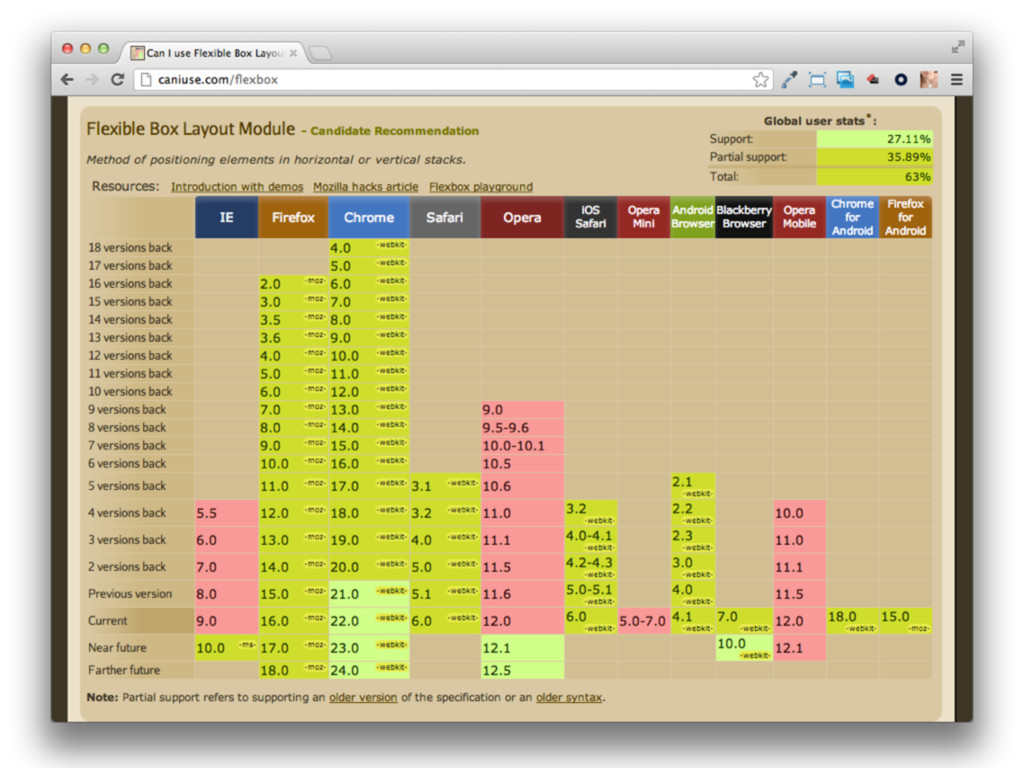Open the user avatar extension icon
Image resolution: width=1024 pixels, height=768 pixels.
(929, 80)
